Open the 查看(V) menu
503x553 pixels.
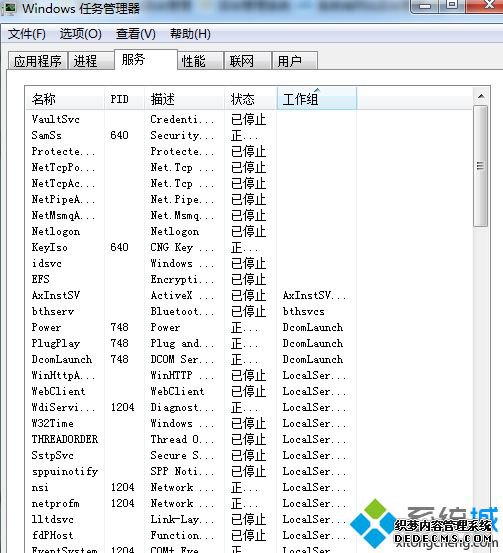[x=136, y=34]
